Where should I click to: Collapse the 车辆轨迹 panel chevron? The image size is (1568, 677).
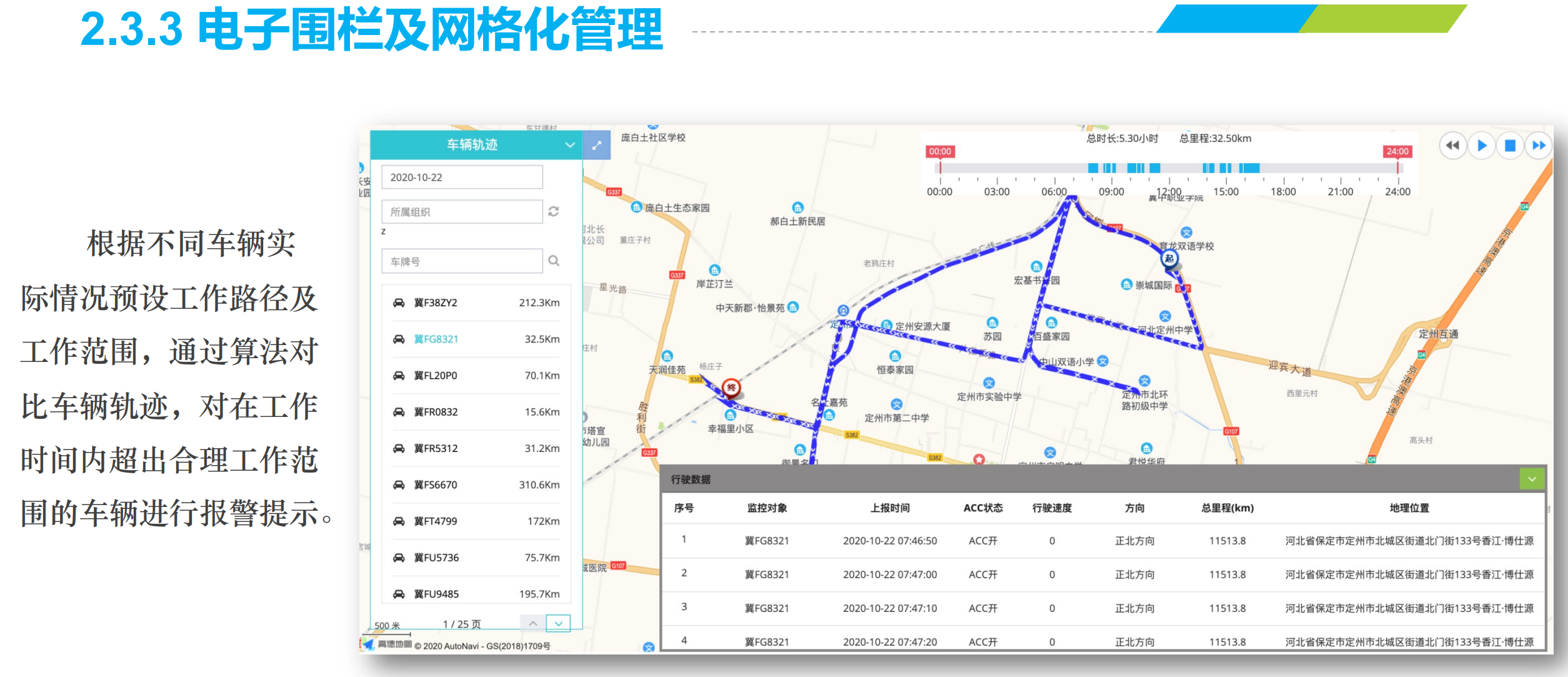[569, 145]
